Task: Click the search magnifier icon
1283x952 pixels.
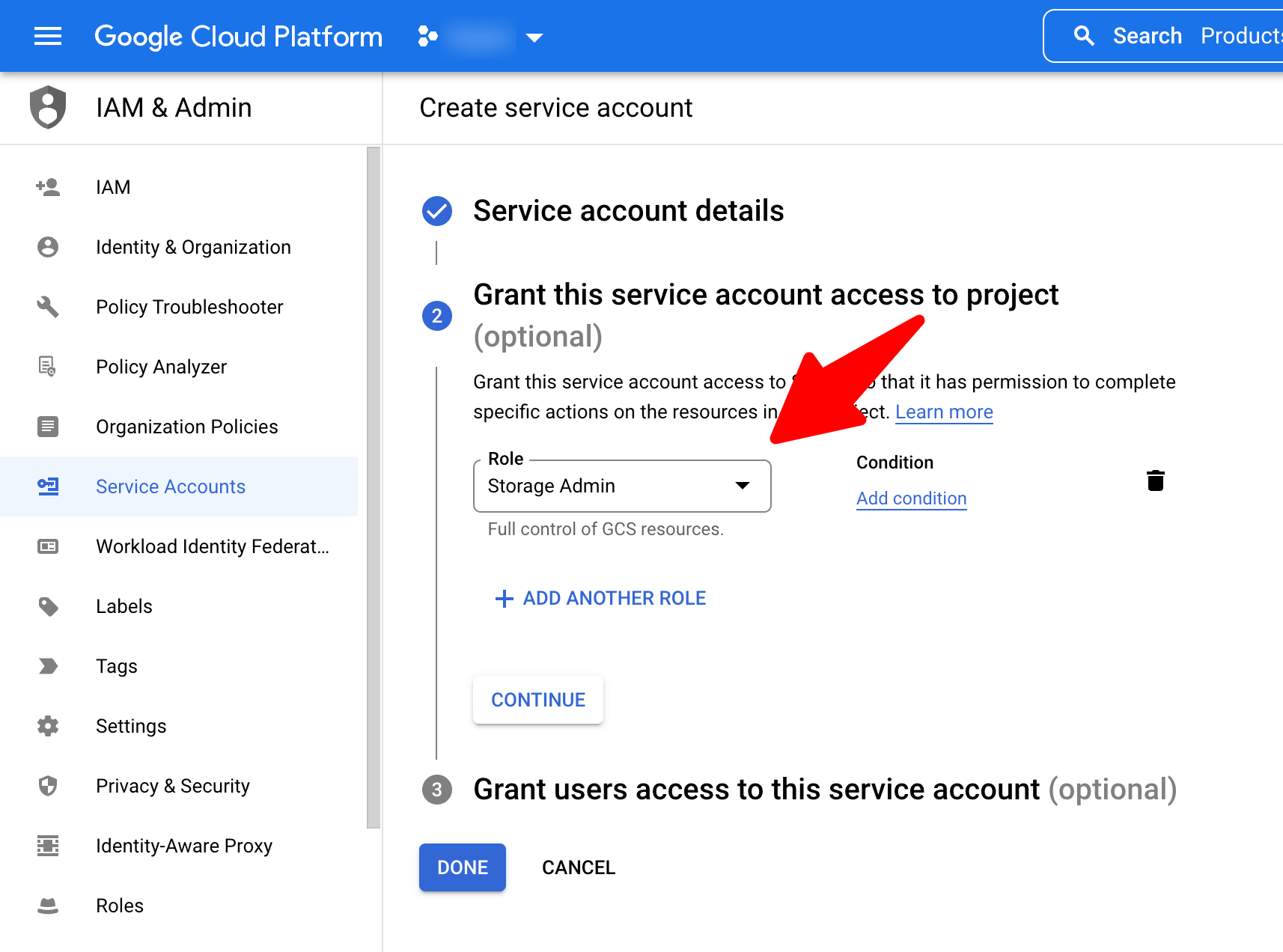Action: pos(1083,36)
